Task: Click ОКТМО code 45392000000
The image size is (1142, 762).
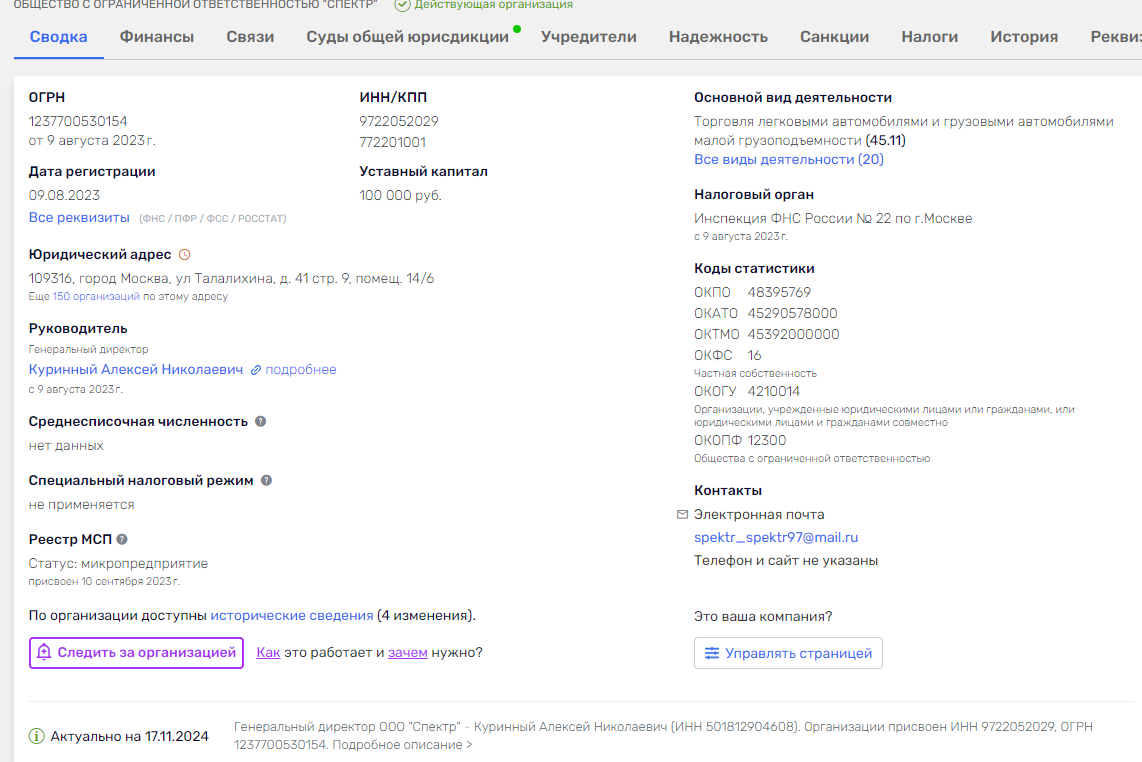Action: 793,334
